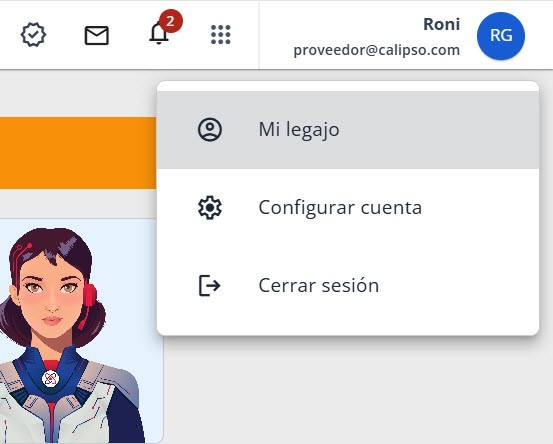Click the orange banner bar
This screenshot has height=444, width=553.
pyautogui.click(x=78, y=153)
